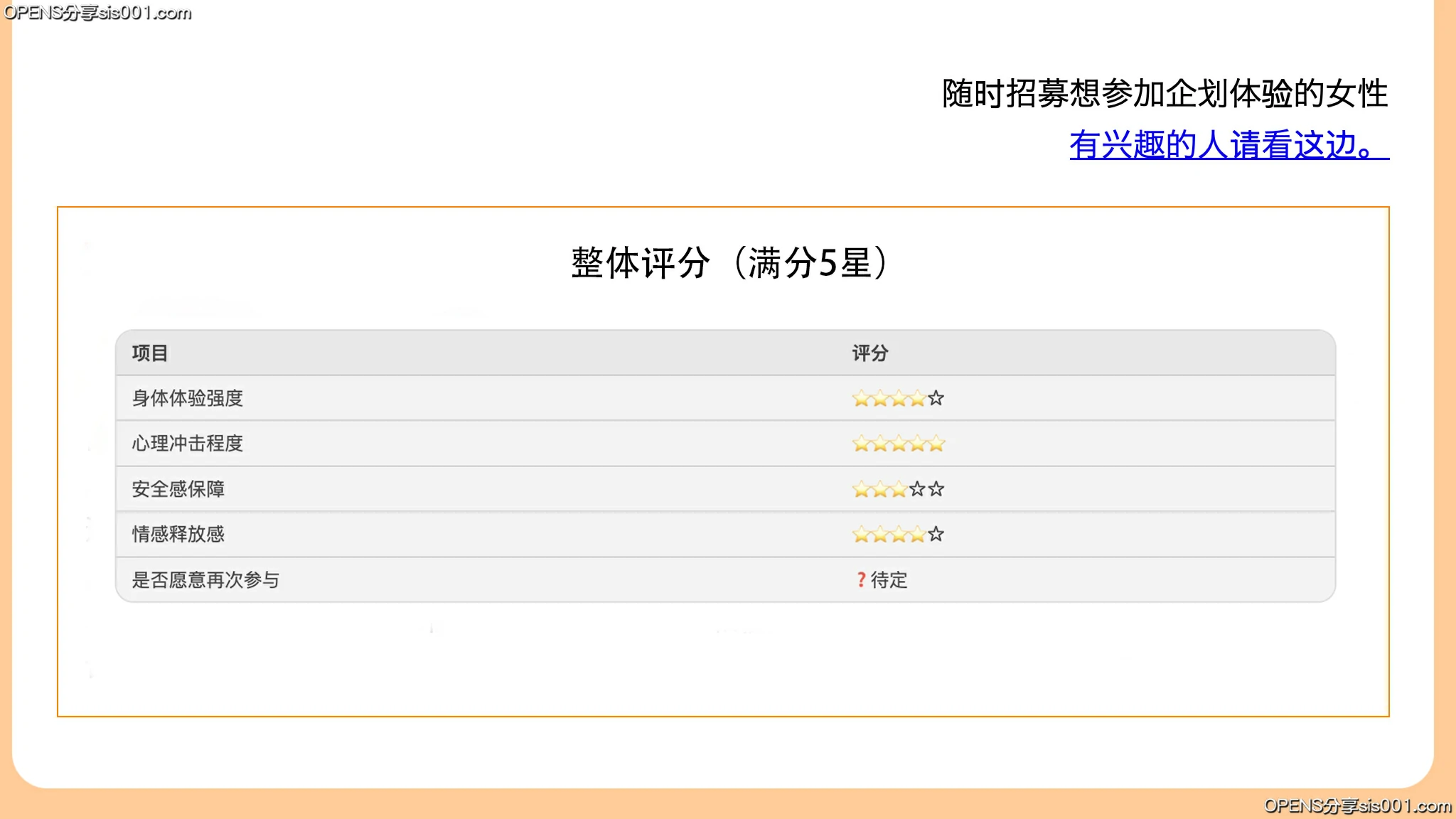Click the 项目 column header
1456x819 pixels.
[150, 353]
